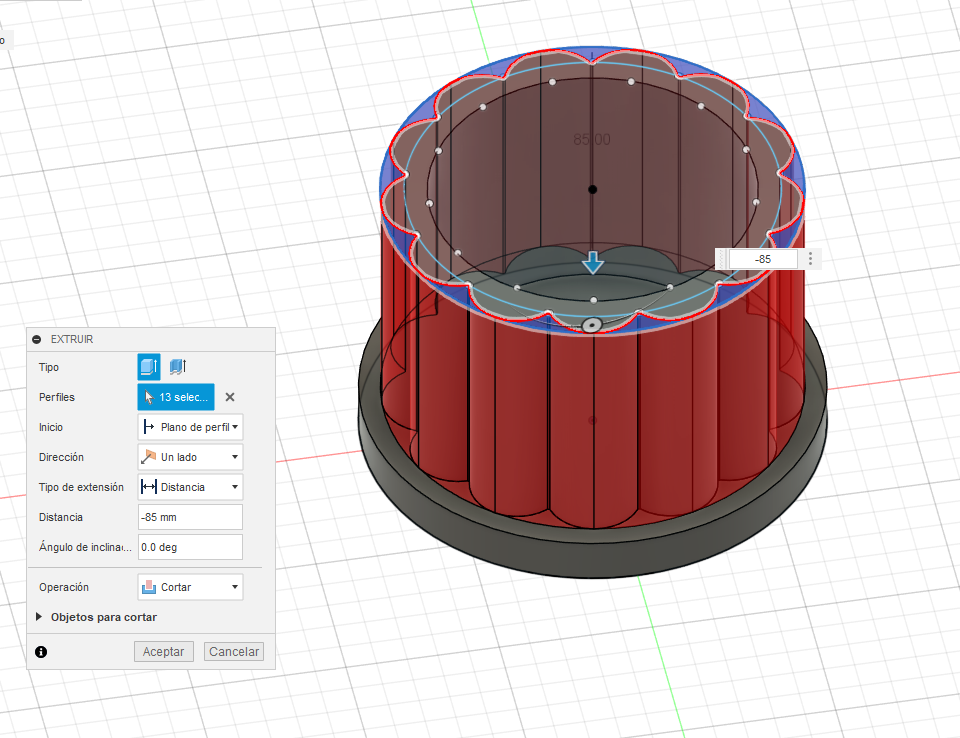Click the Cancelar button

[233, 652]
